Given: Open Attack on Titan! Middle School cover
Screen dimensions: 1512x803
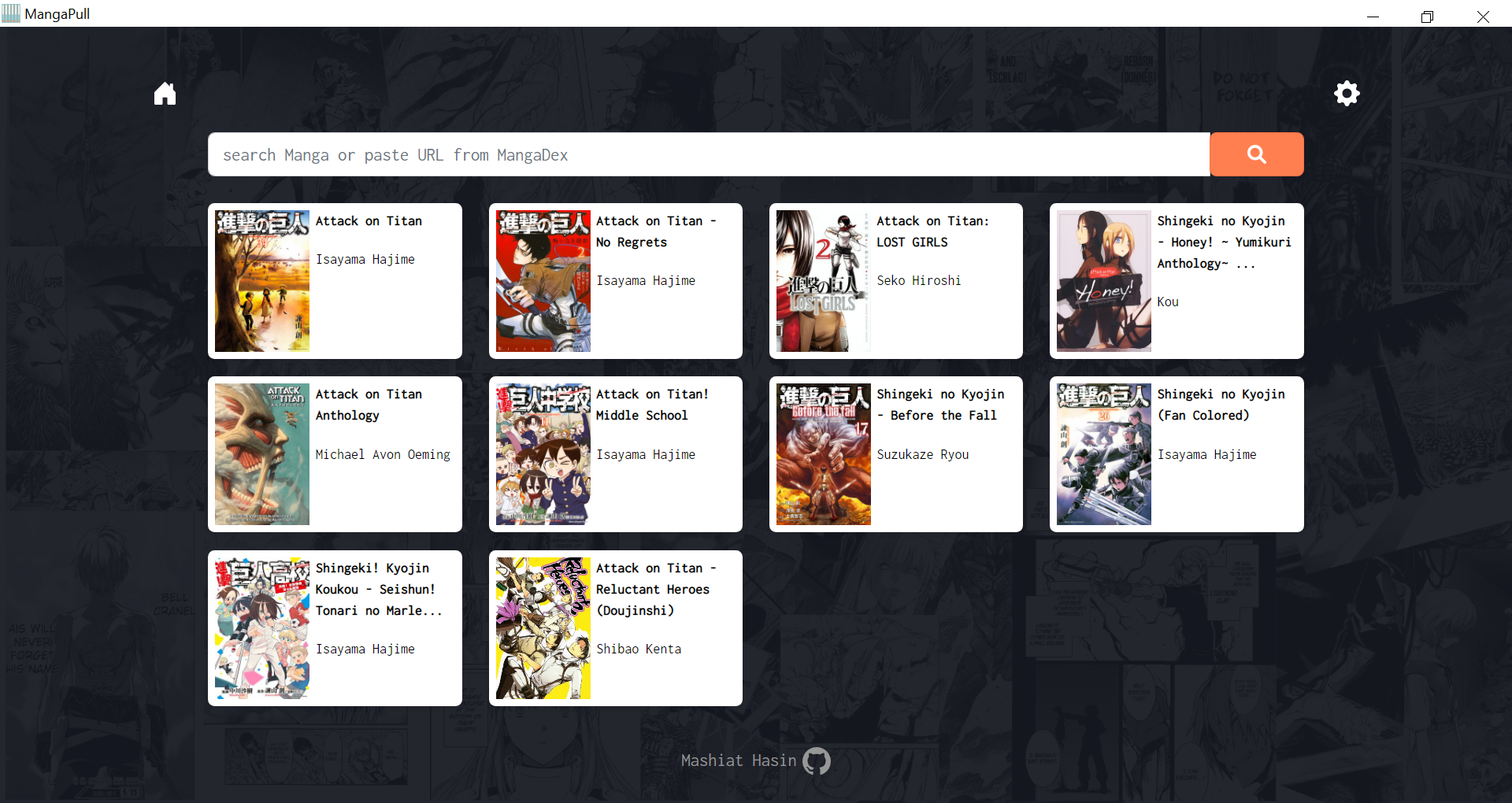Looking at the screenshot, I should (543, 454).
